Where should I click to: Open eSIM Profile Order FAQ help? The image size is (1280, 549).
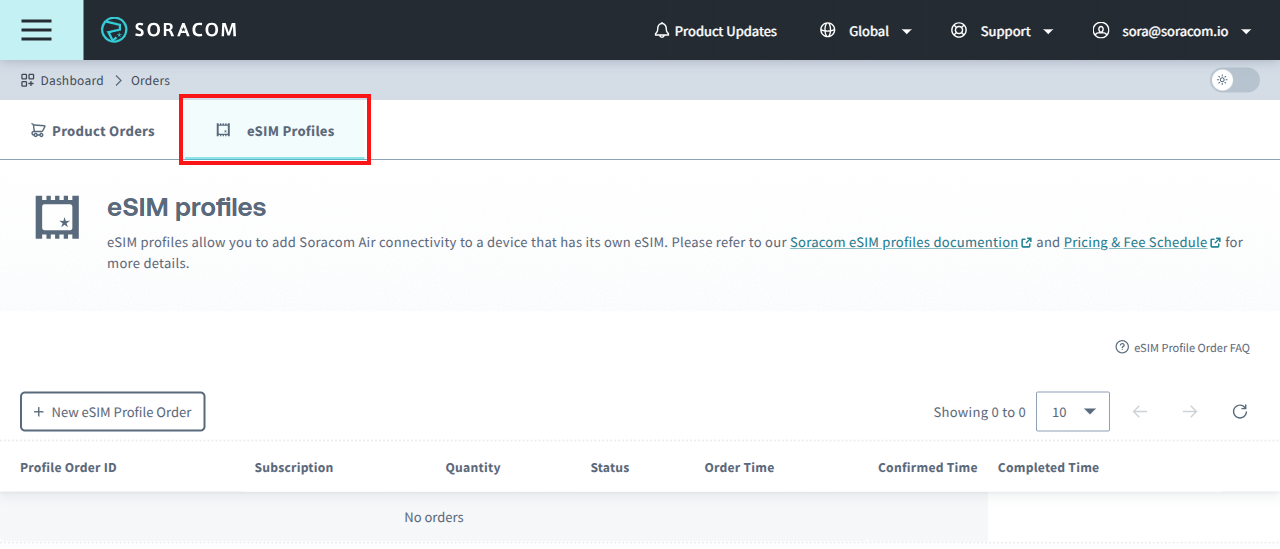click(x=1182, y=348)
